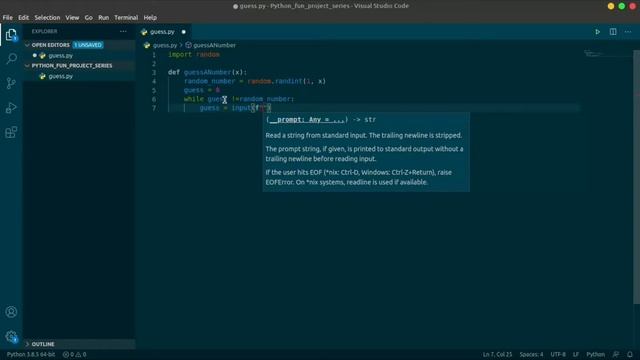Run Python file with play button
Screen dimensions: 640x360
coord(598,32)
